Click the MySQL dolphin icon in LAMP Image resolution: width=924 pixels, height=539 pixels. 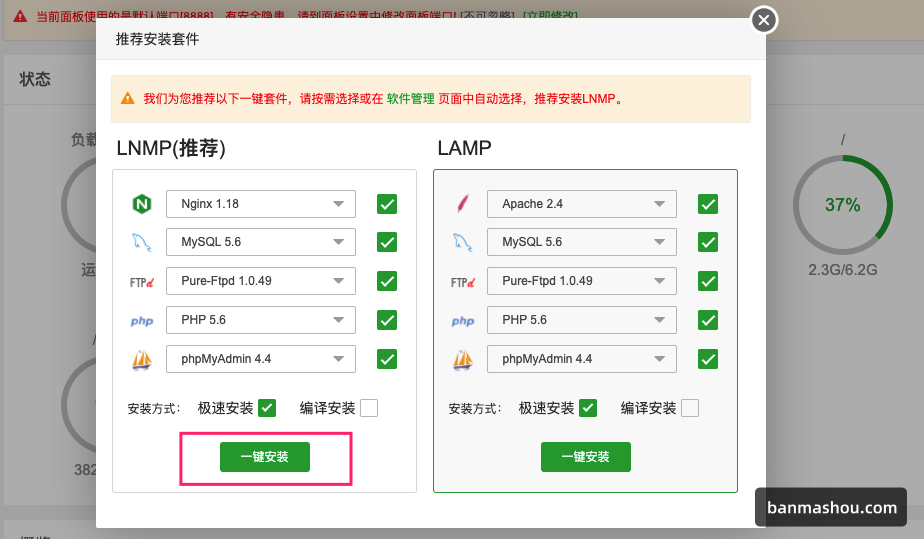click(x=463, y=242)
